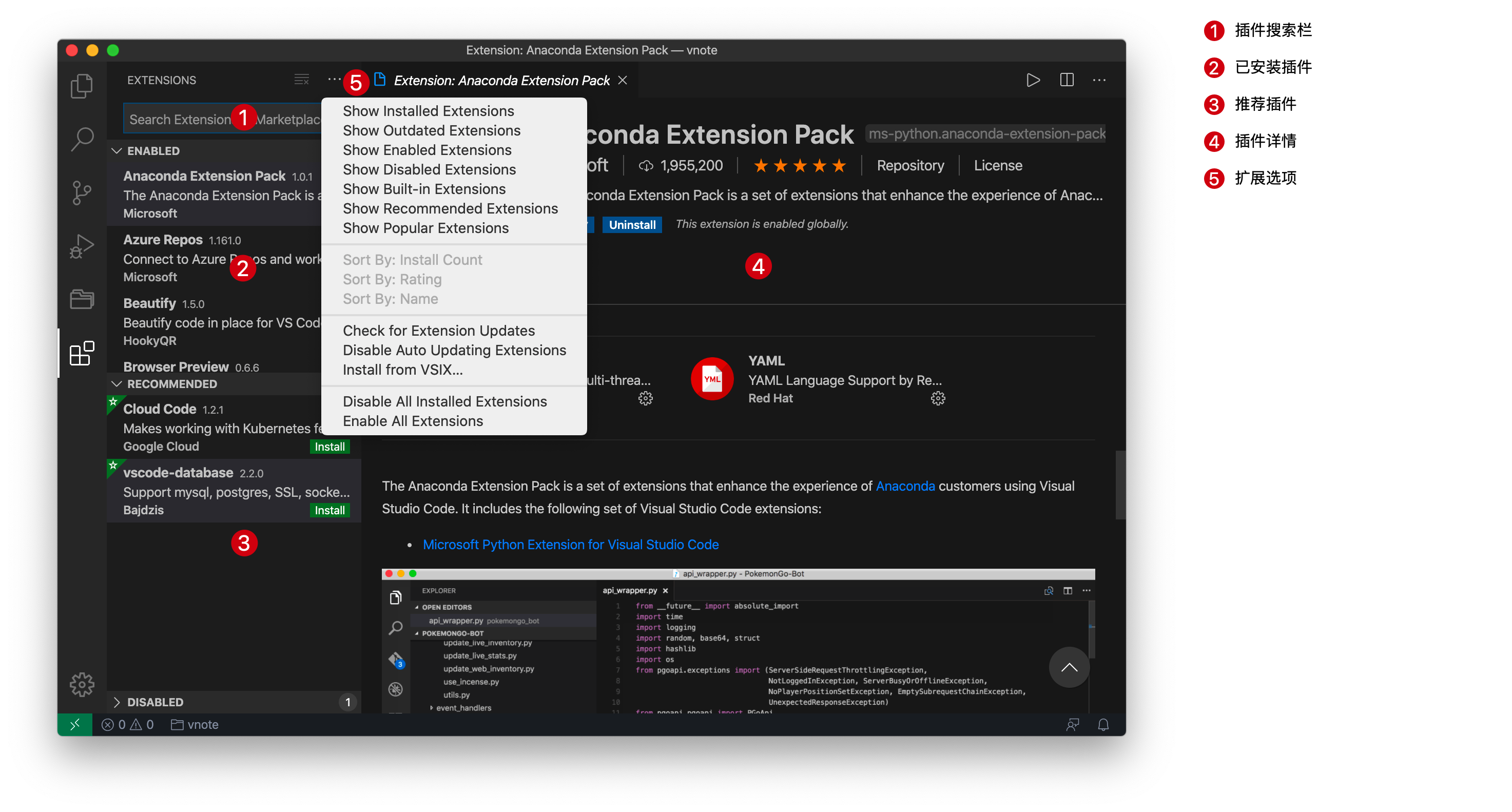
Task: Click the split editor icon
Action: pyautogui.click(x=1067, y=80)
